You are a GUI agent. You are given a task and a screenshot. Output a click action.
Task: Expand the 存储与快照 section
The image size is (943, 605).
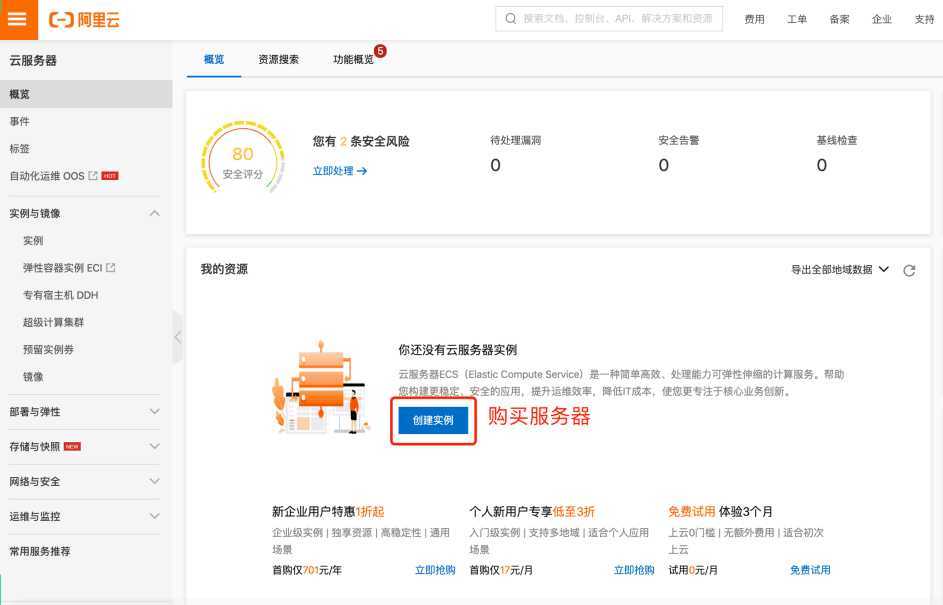(155, 446)
